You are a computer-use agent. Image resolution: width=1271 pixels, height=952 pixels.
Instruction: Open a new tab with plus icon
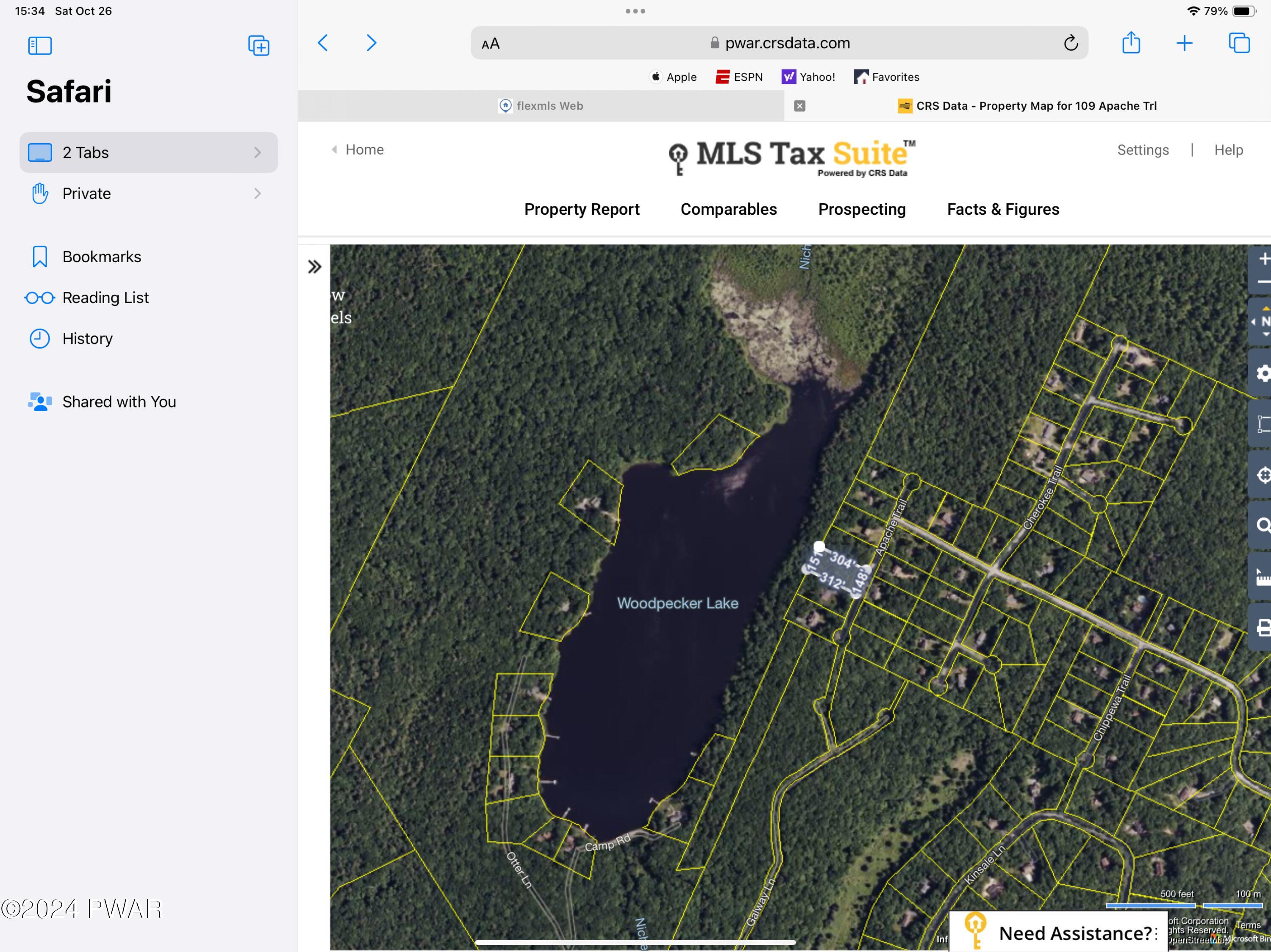pos(1184,43)
